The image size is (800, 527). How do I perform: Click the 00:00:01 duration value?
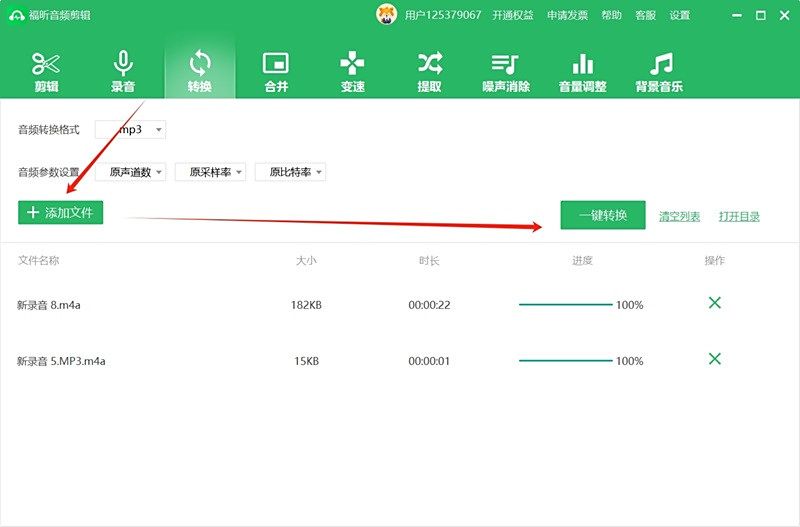429,361
